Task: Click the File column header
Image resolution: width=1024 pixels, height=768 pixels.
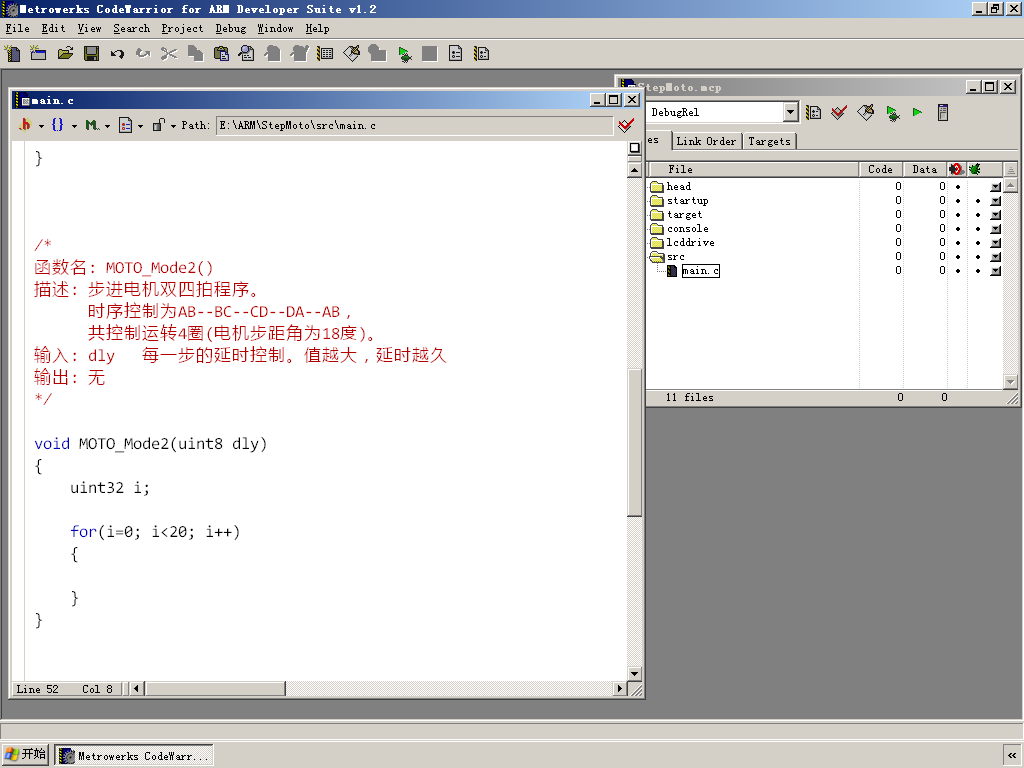Action: coord(753,169)
